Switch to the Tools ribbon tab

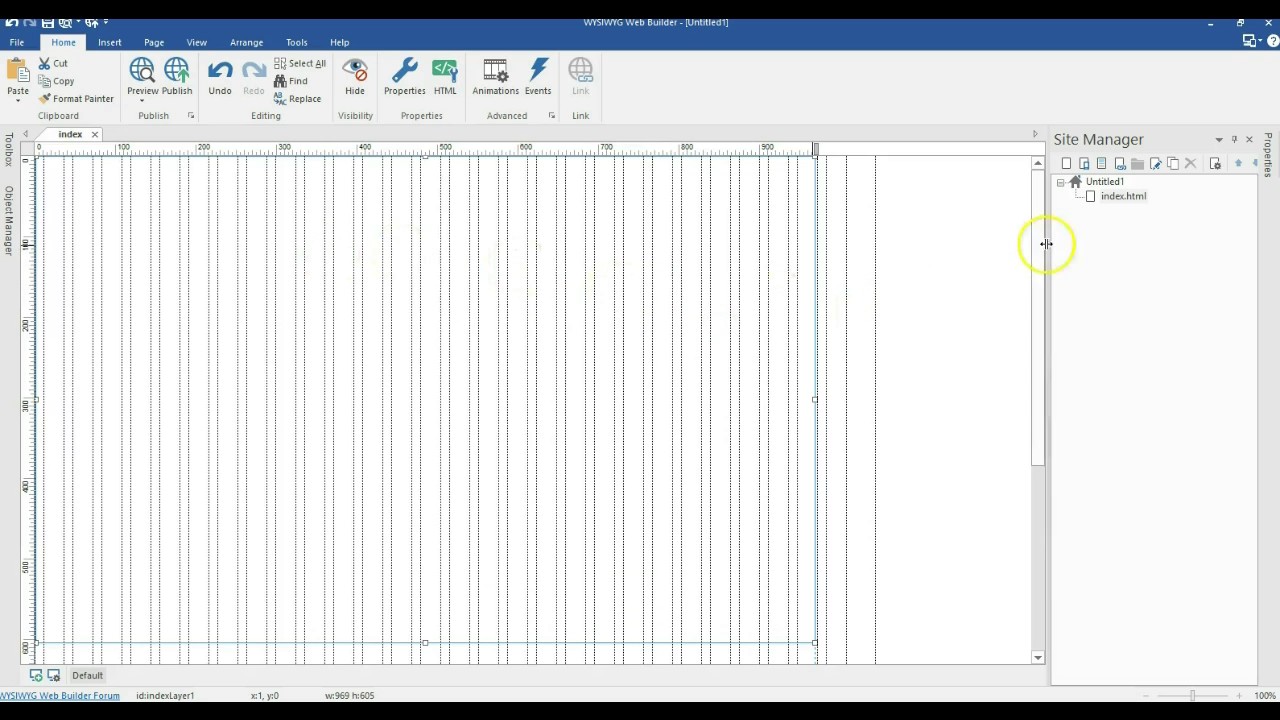(x=297, y=42)
